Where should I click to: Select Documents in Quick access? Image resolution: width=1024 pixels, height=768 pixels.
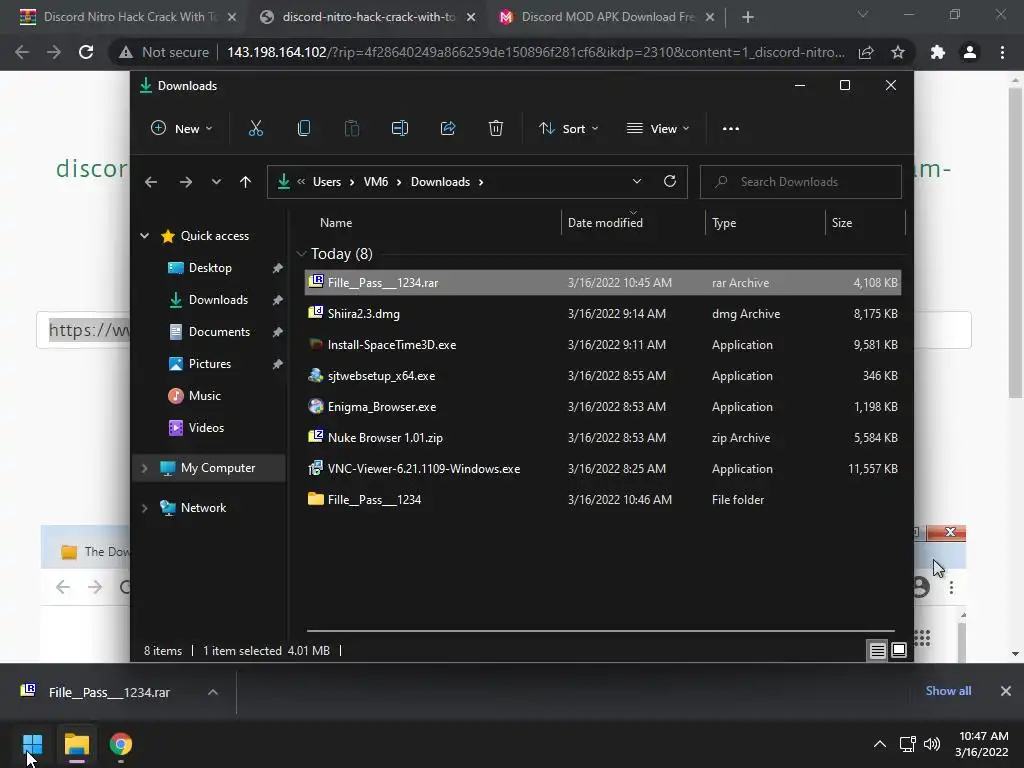219,332
